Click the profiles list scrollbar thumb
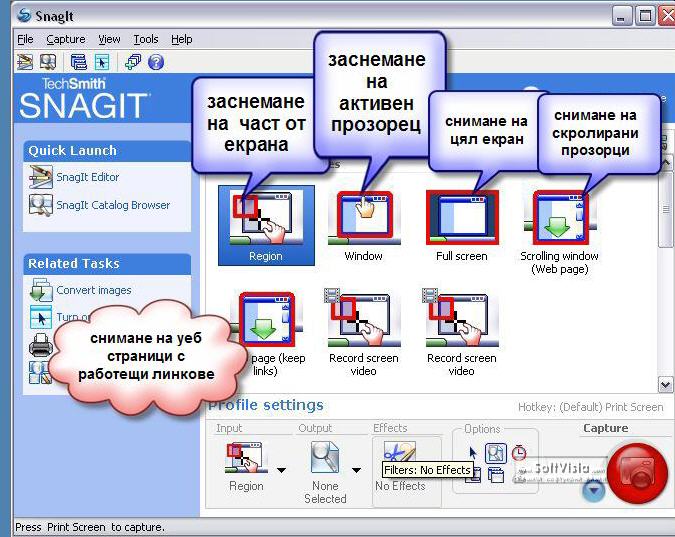Screen dimensions: 675x537 coord(666,209)
